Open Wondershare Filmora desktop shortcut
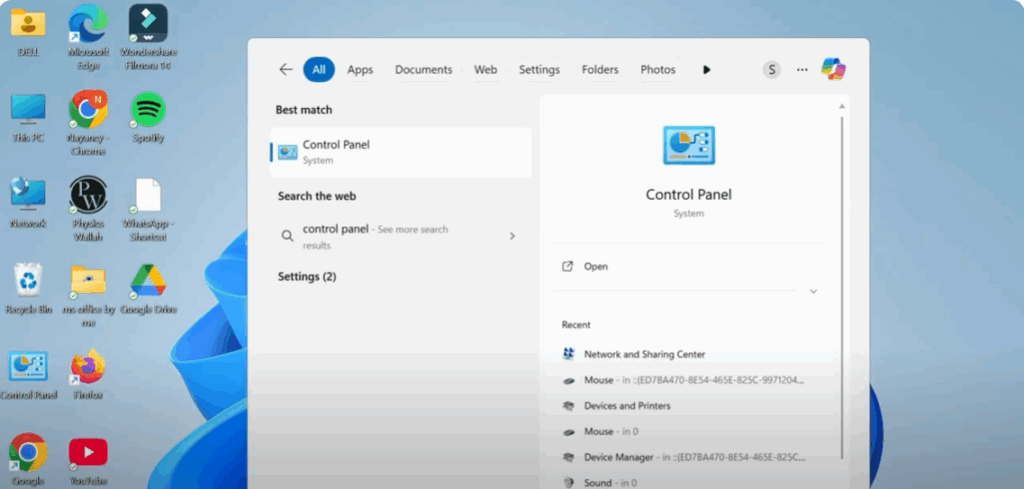Viewport: 1024px width, 489px height. coord(148,23)
